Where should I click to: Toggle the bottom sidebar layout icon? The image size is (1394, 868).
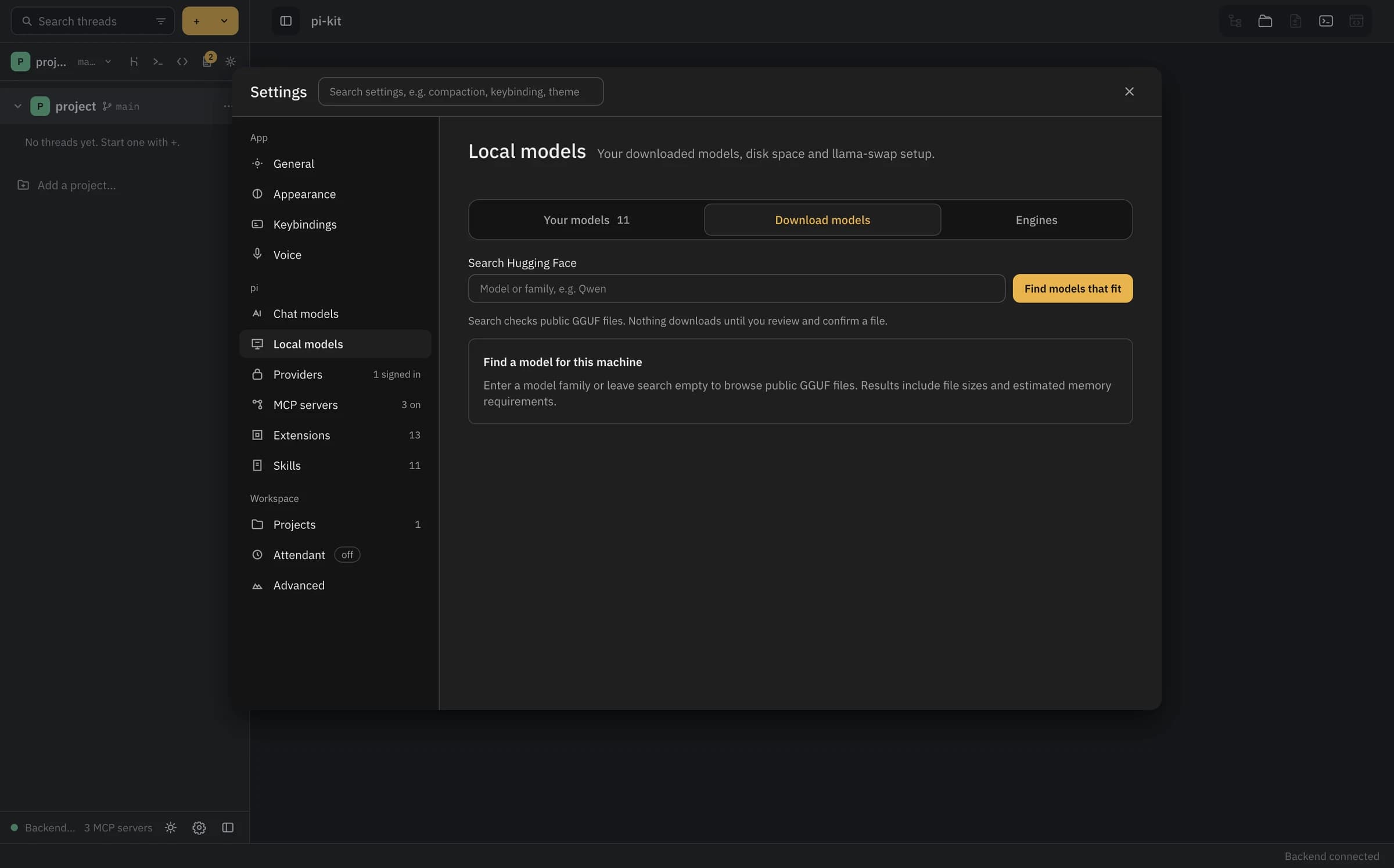point(228,828)
